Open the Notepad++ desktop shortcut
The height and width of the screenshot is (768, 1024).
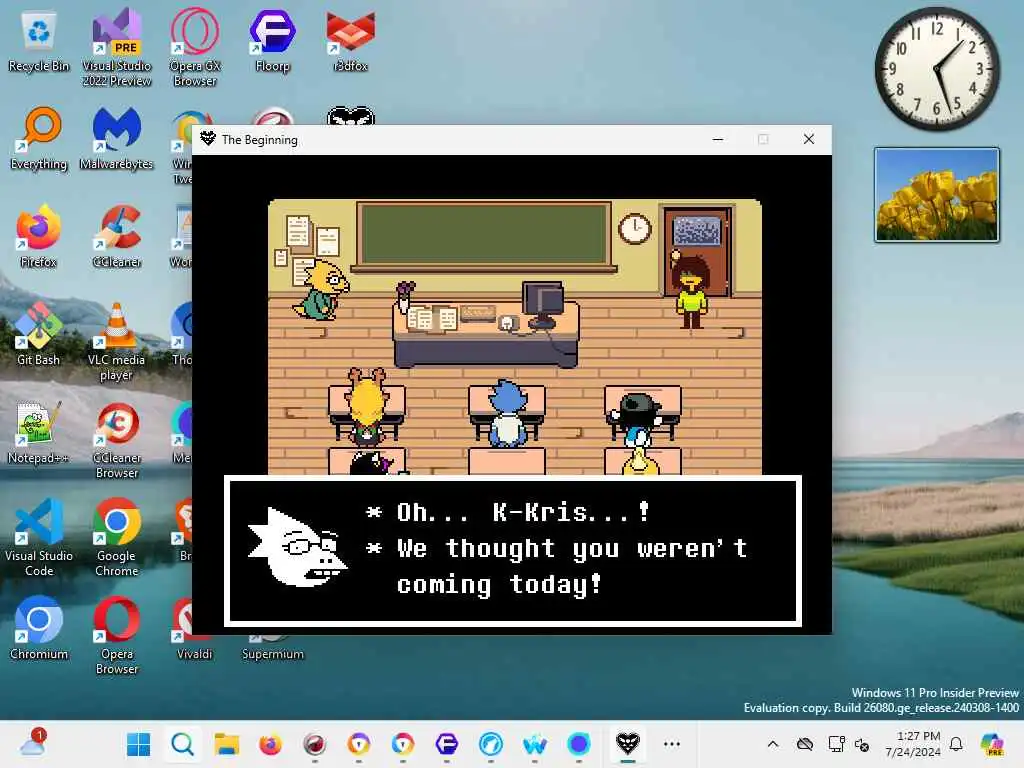pyautogui.click(x=39, y=432)
